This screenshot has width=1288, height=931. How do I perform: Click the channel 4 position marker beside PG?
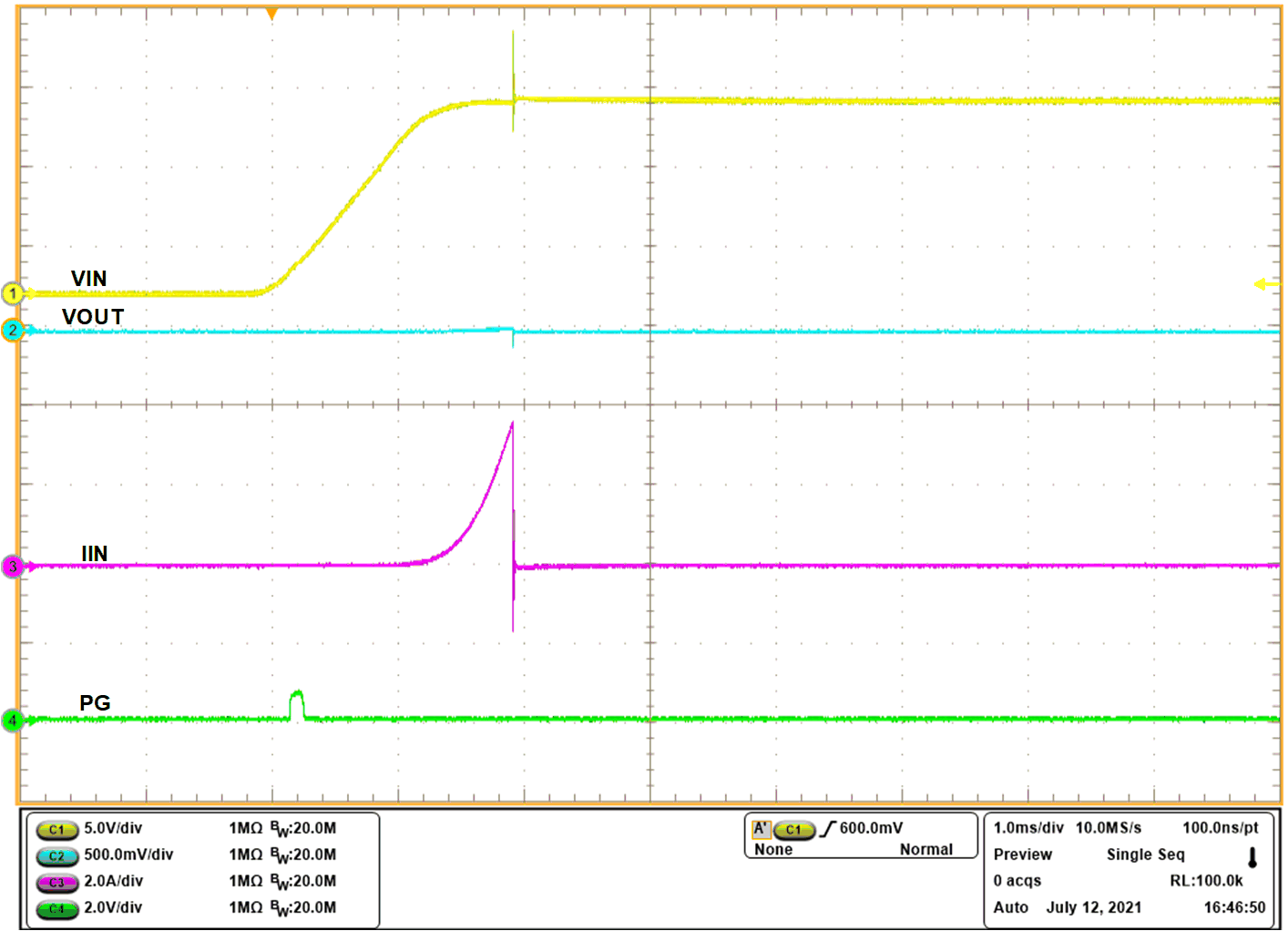[13, 720]
